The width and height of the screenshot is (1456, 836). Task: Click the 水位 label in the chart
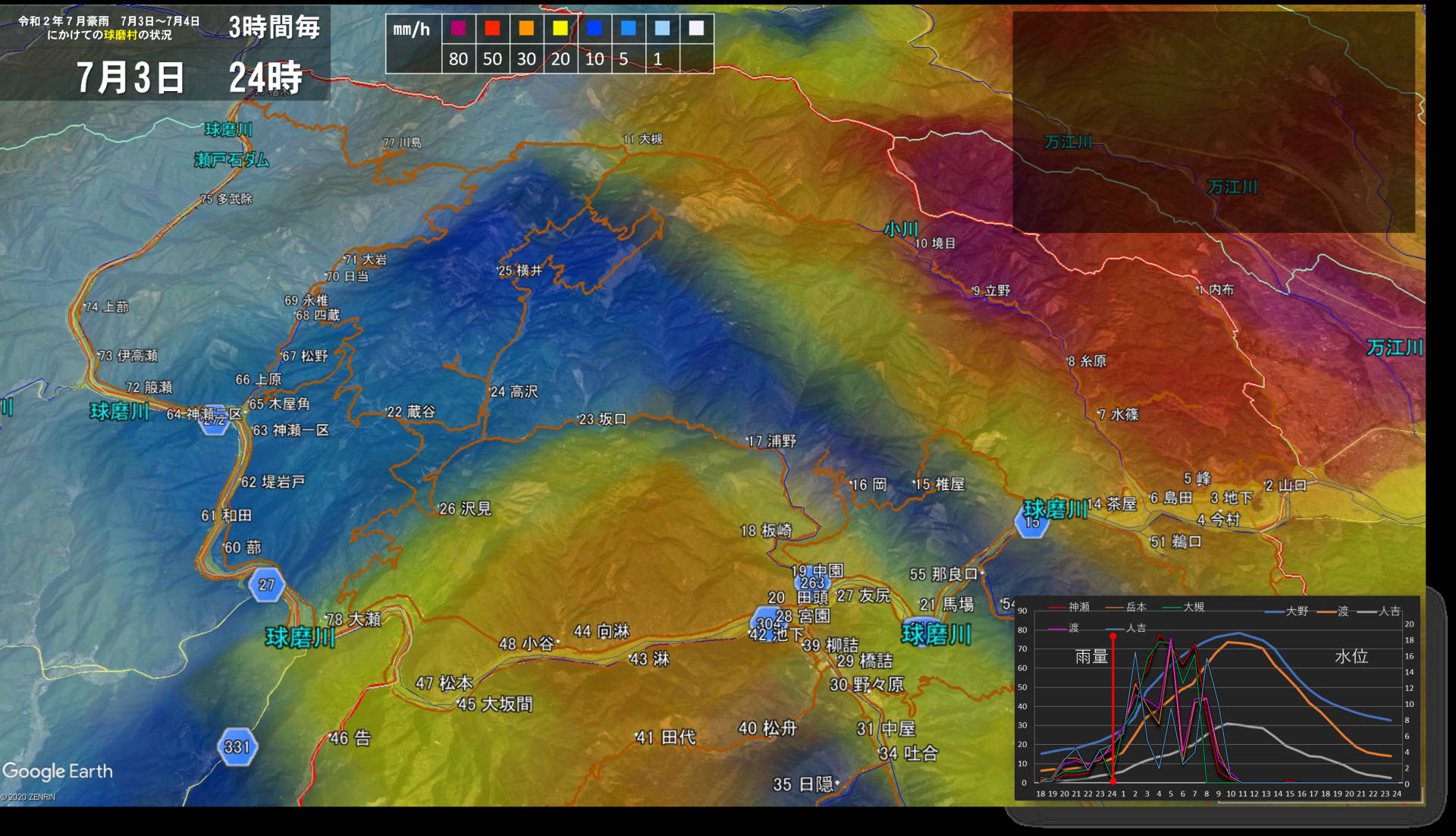[x=1351, y=656]
